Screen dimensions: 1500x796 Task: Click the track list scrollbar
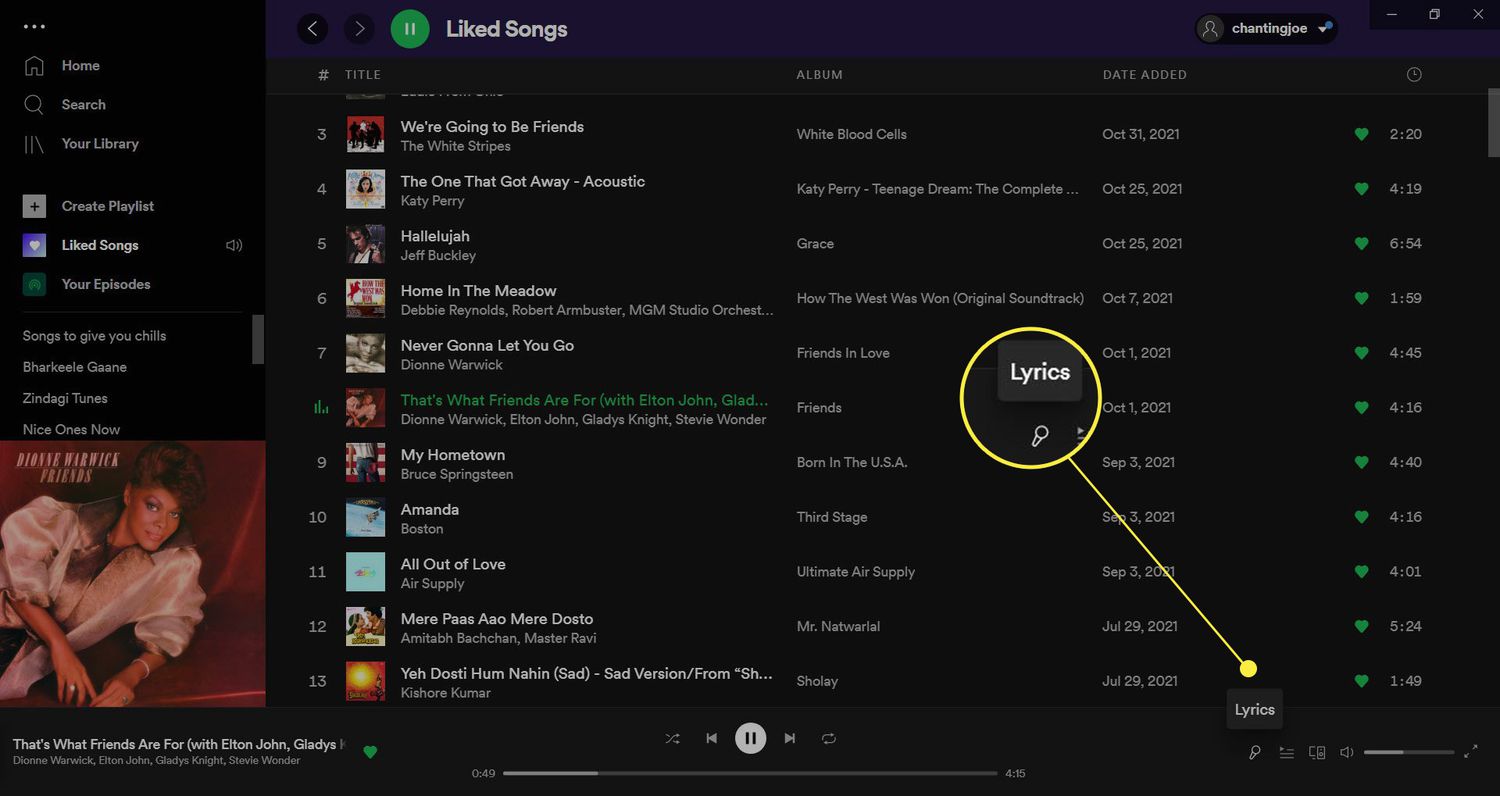[x=1494, y=122]
